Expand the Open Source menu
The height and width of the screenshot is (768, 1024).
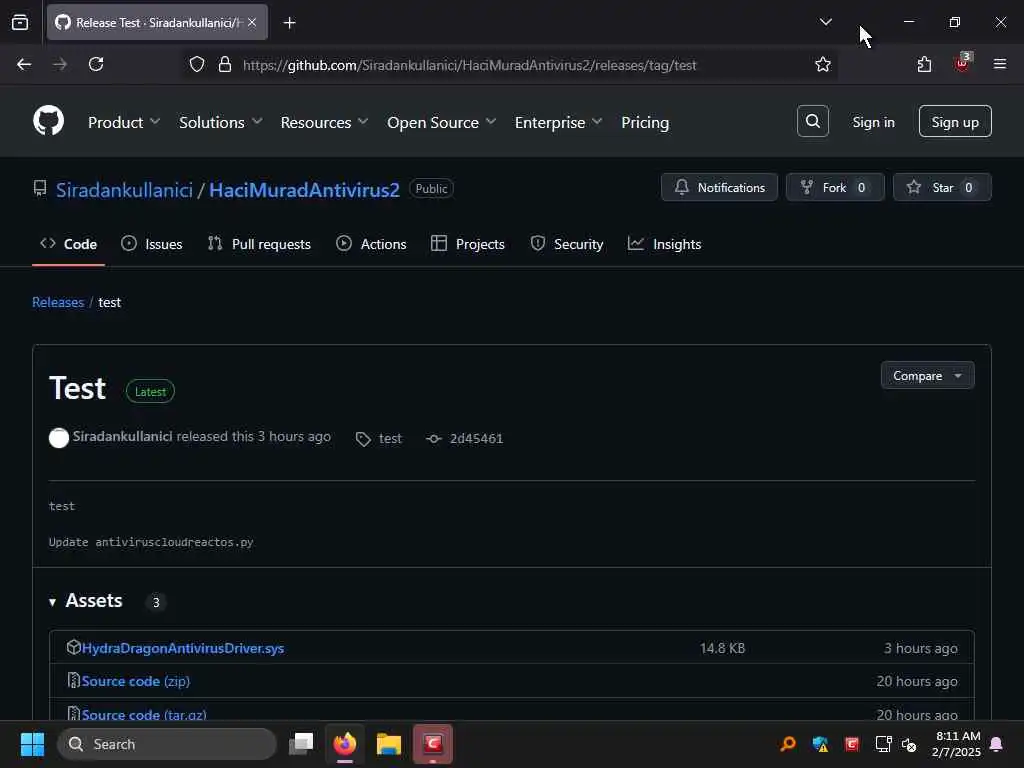click(x=441, y=122)
